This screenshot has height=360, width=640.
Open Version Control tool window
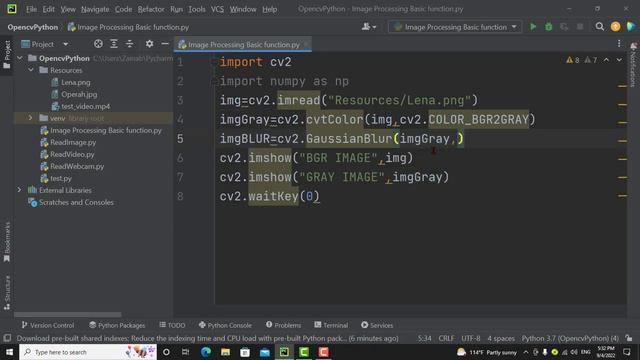[48, 325]
